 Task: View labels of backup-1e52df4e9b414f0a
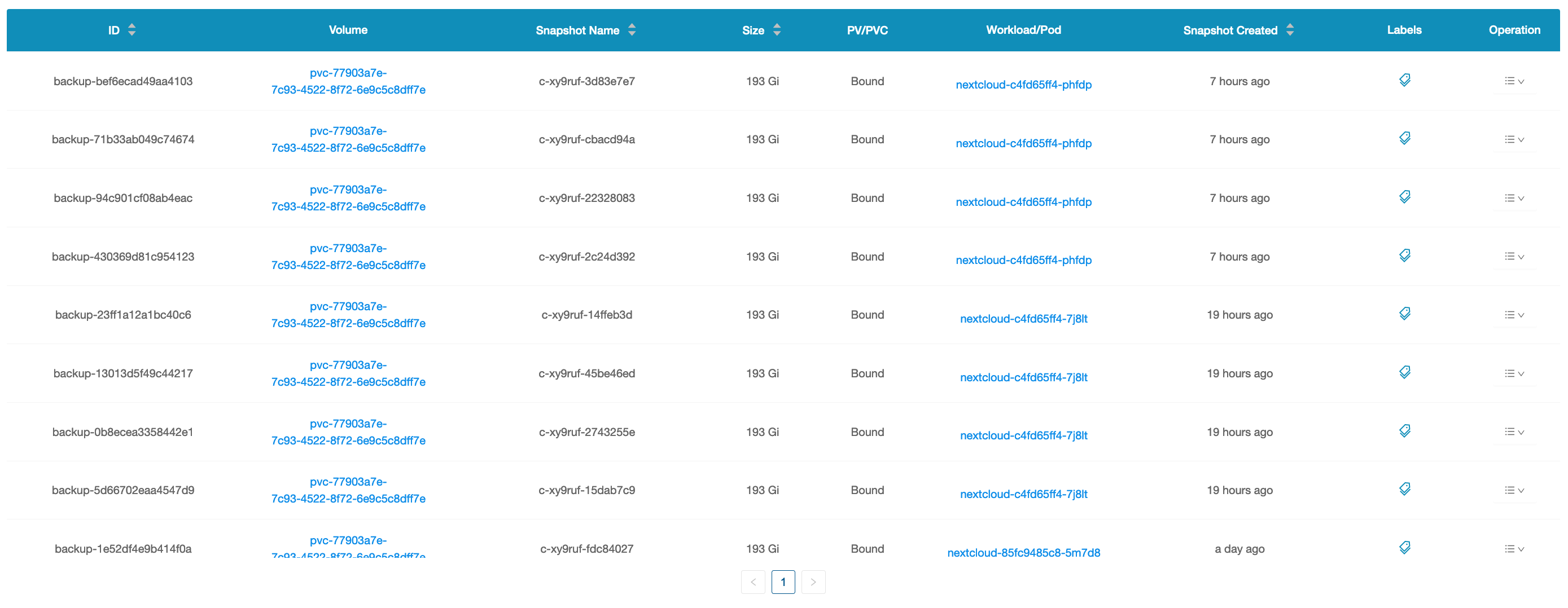tap(1404, 547)
